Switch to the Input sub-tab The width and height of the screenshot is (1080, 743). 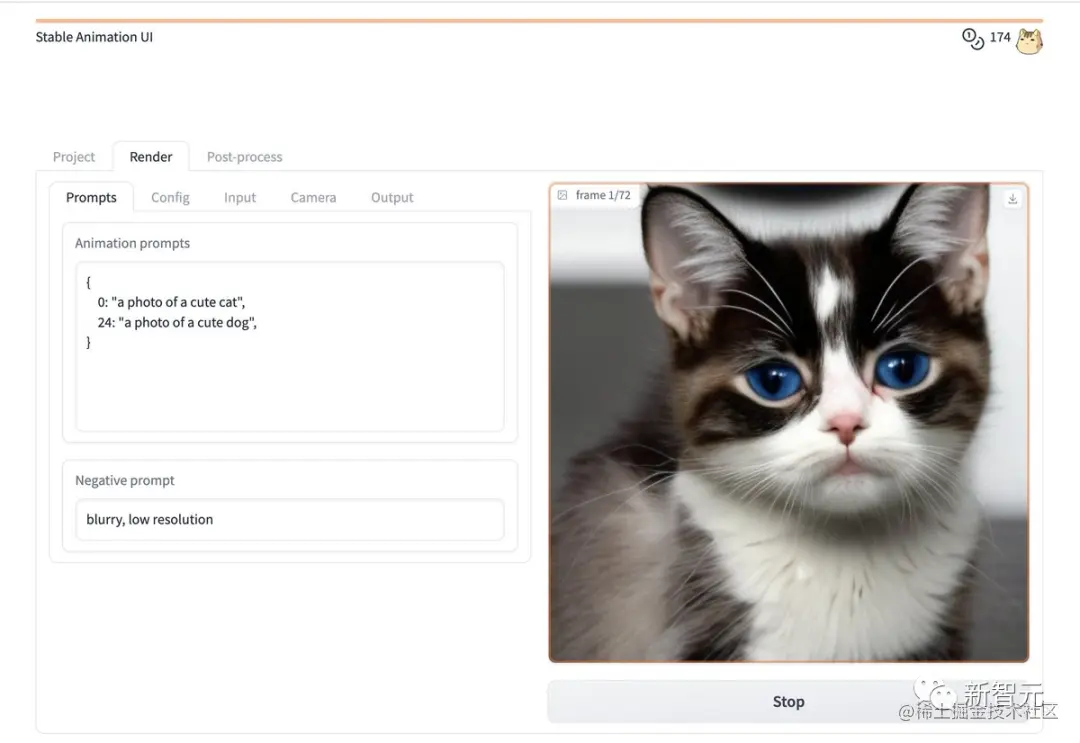[240, 198]
